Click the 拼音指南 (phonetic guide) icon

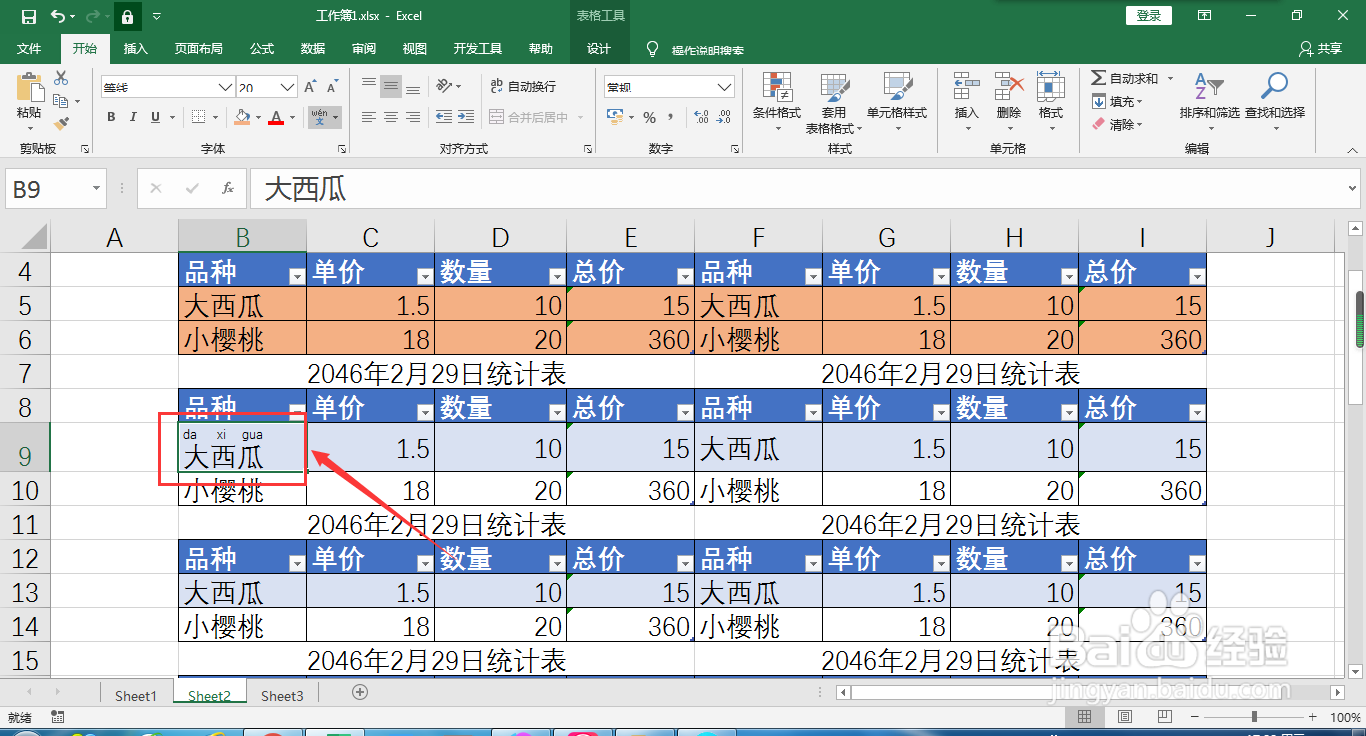pyautogui.click(x=320, y=117)
